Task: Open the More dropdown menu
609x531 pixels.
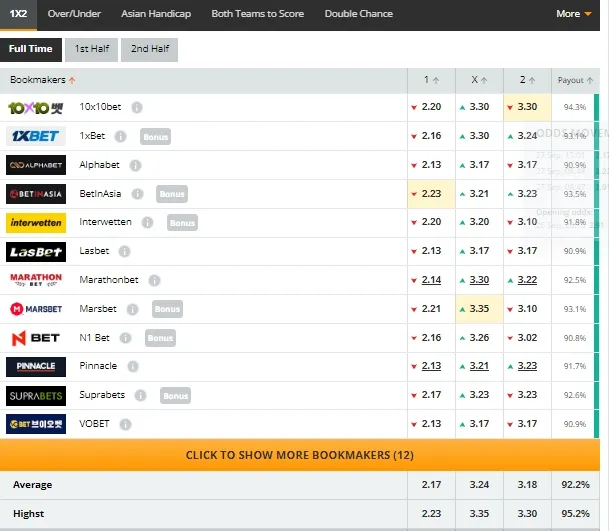Action: 573,14
